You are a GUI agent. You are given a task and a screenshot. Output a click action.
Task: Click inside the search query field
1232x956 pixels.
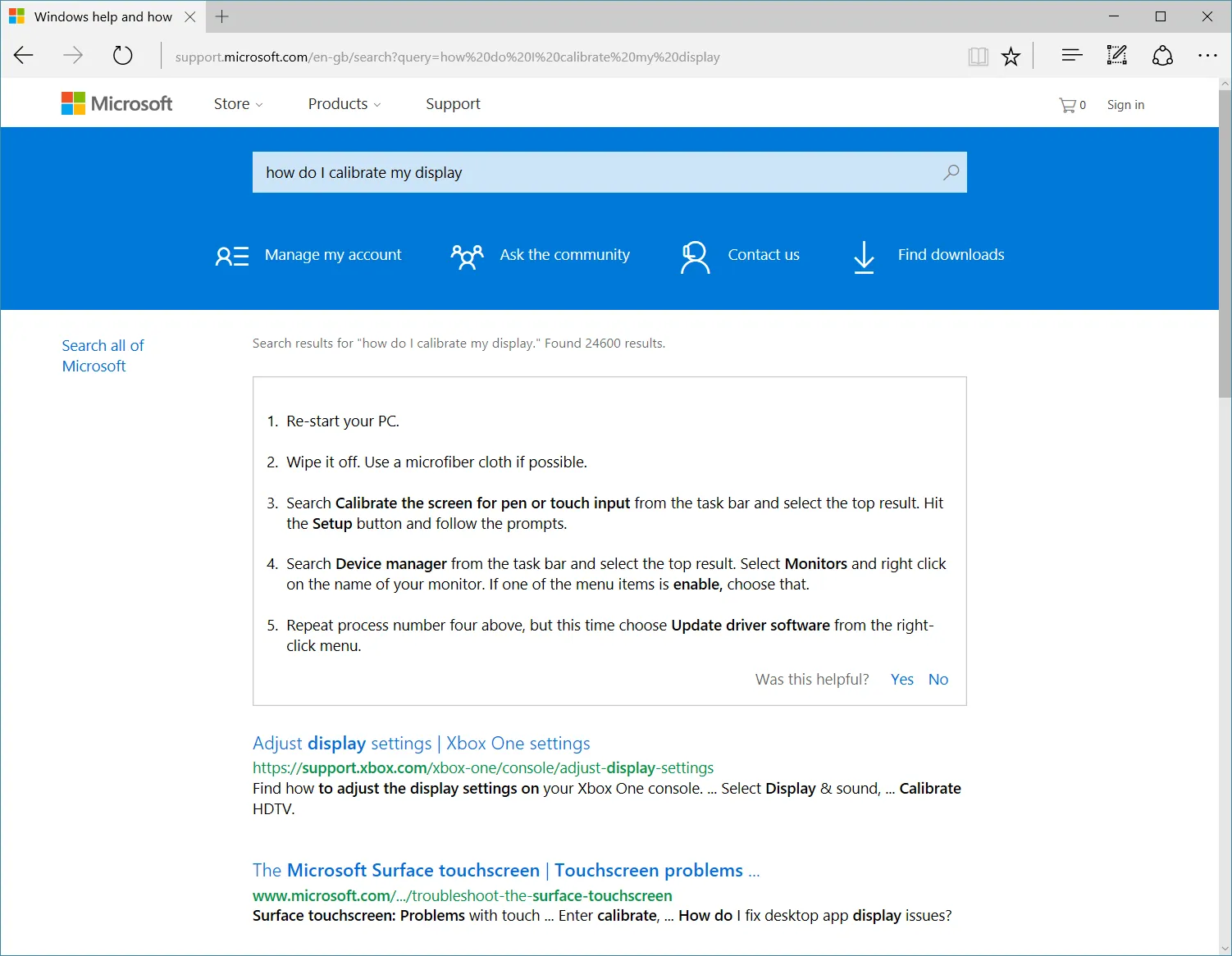click(574, 172)
